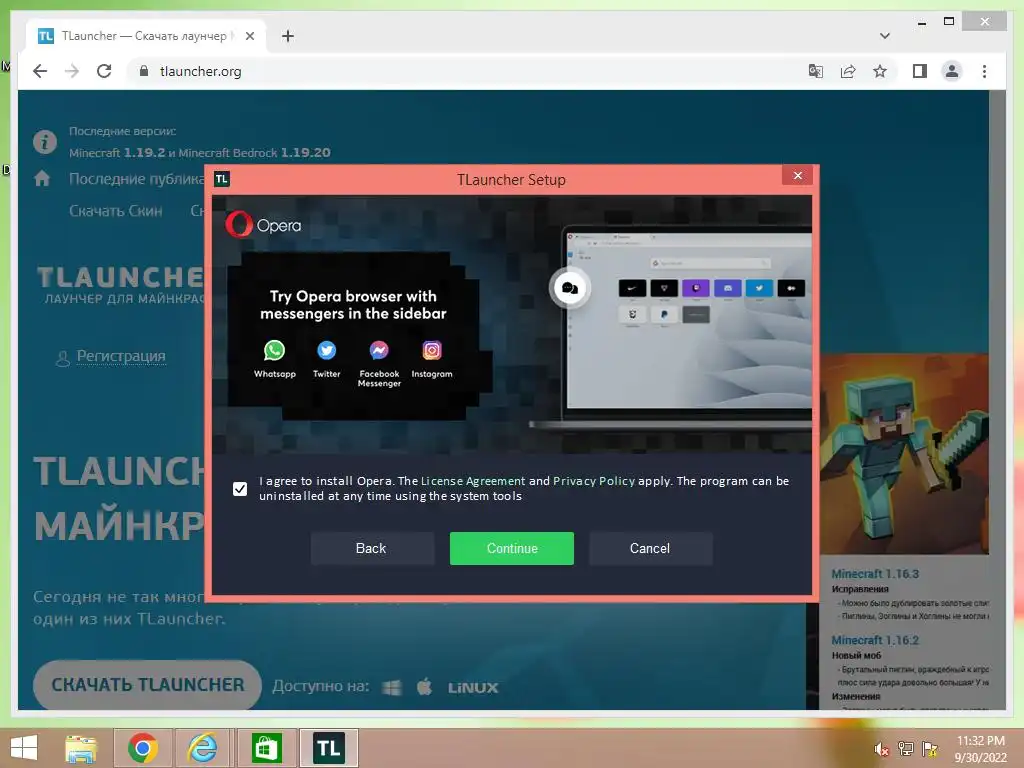This screenshot has width=1024, height=768.
Task: Go forward in Chrome browser
Action: point(72,71)
